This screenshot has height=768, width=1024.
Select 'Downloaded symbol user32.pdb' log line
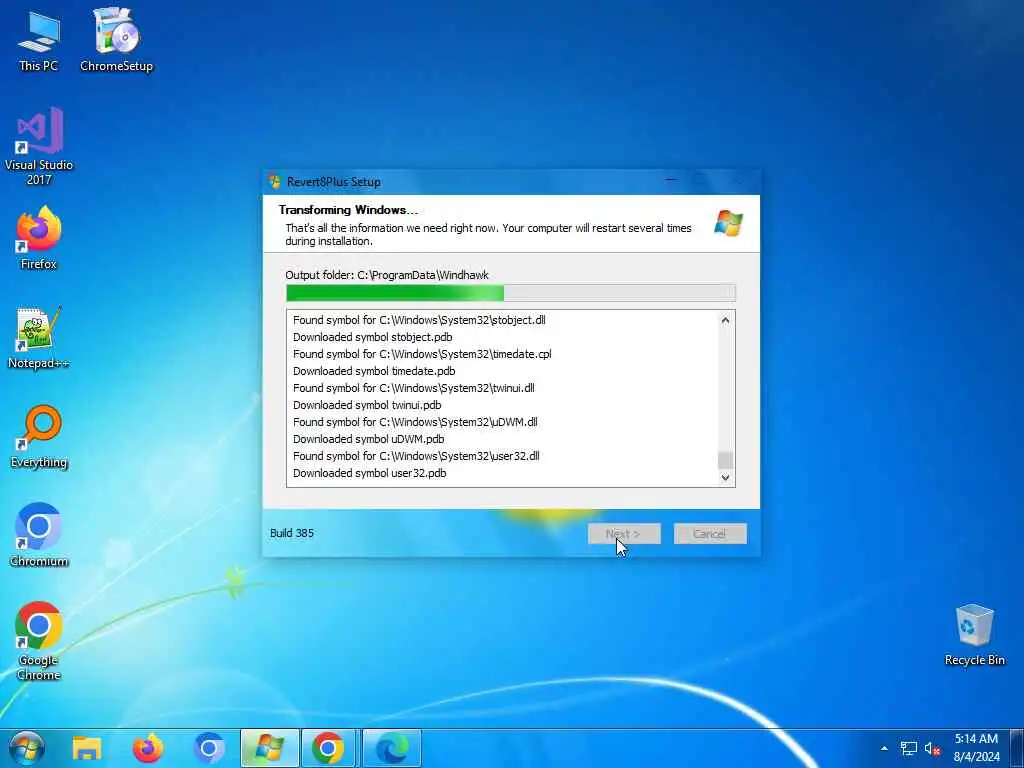(370, 473)
